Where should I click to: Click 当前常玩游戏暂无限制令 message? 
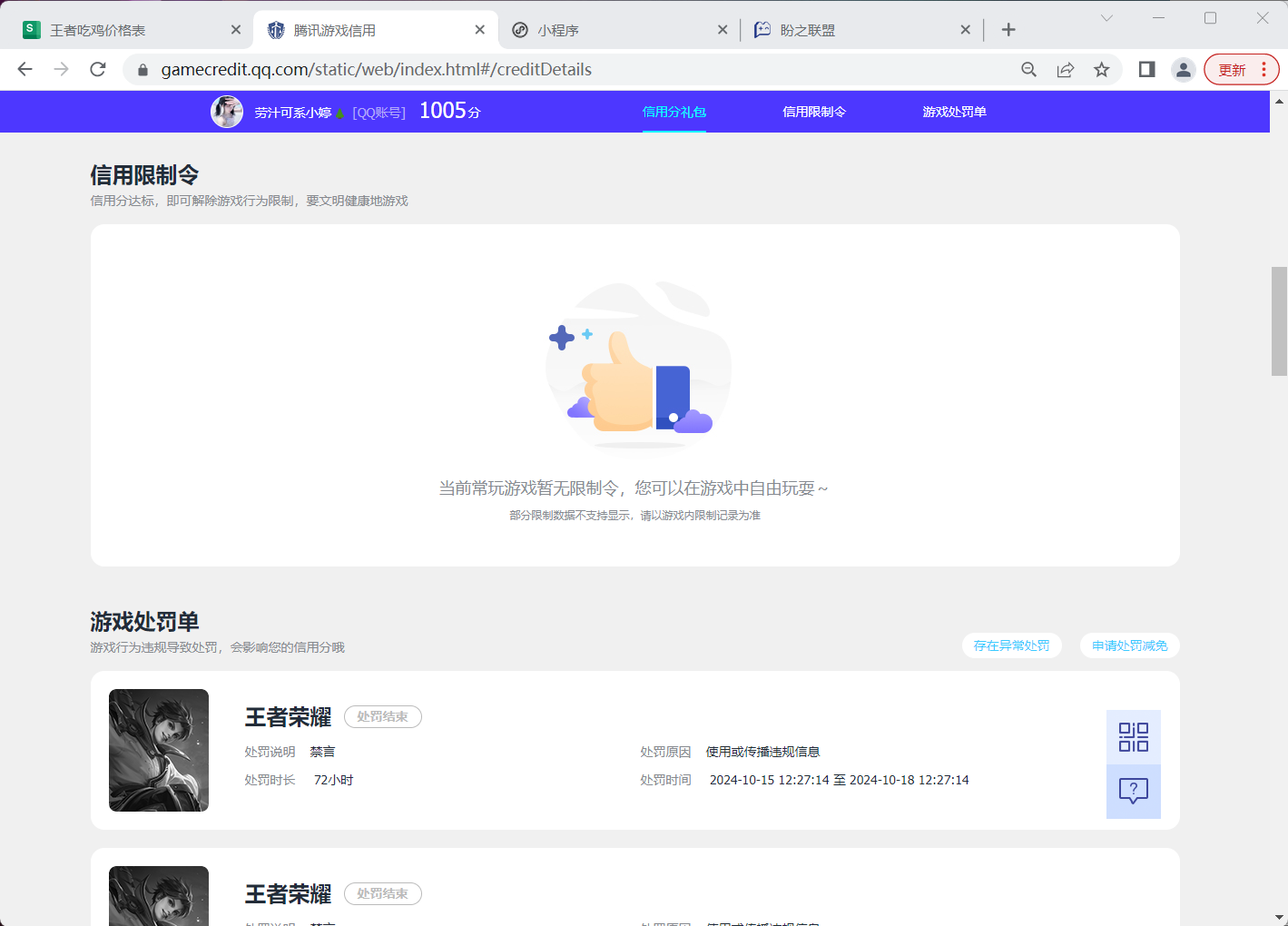(634, 488)
